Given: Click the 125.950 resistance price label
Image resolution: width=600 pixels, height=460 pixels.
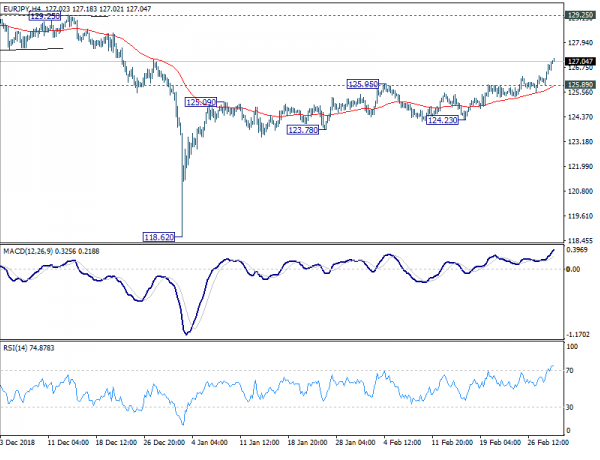Looking at the screenshot, I should pos(362,85).
